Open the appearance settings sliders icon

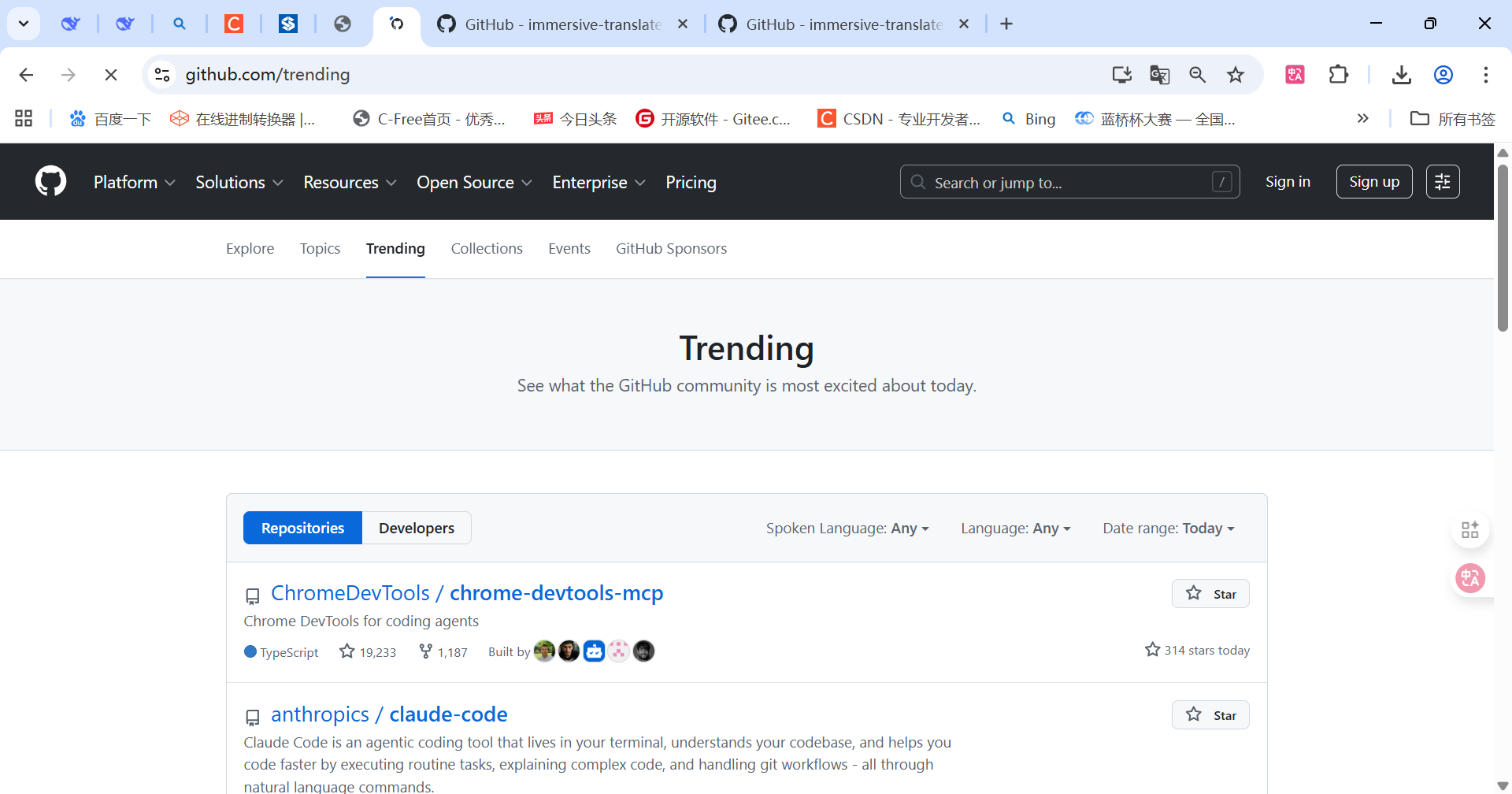(1443, 182)
